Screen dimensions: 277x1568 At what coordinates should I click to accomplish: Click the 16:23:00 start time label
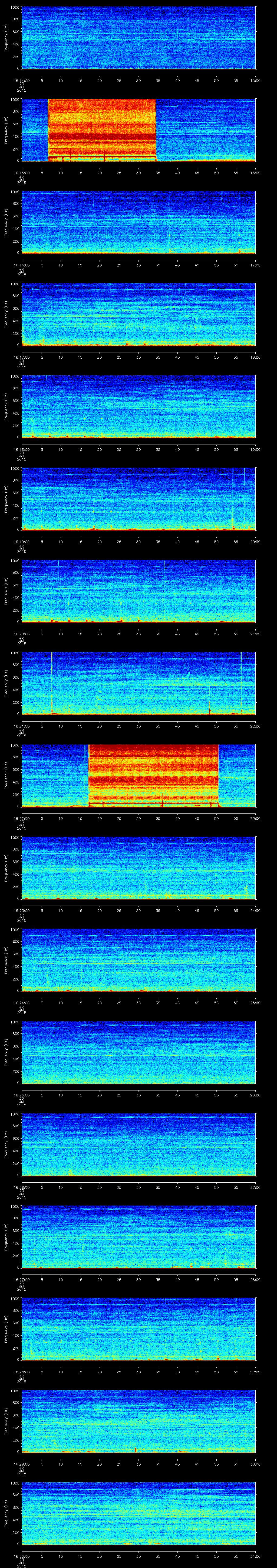[21, 910]
